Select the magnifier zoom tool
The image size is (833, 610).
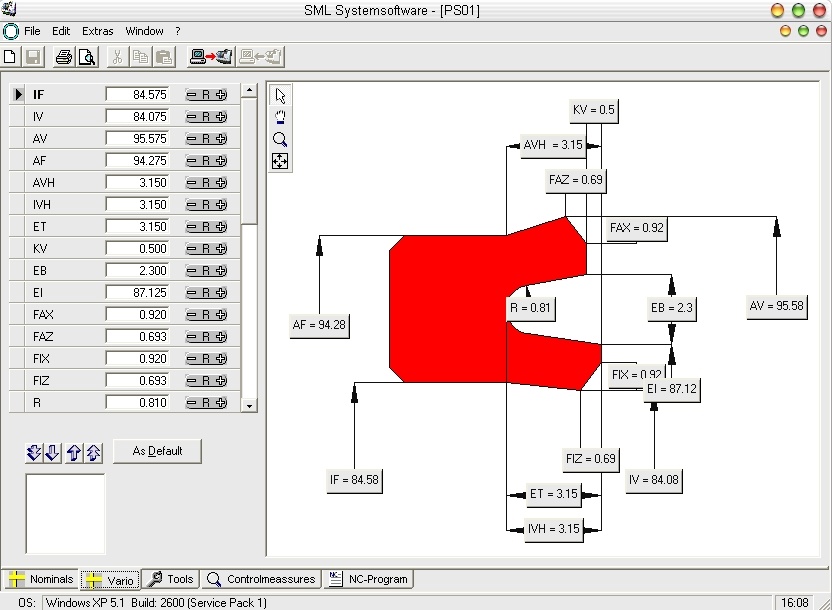point(280,139)
